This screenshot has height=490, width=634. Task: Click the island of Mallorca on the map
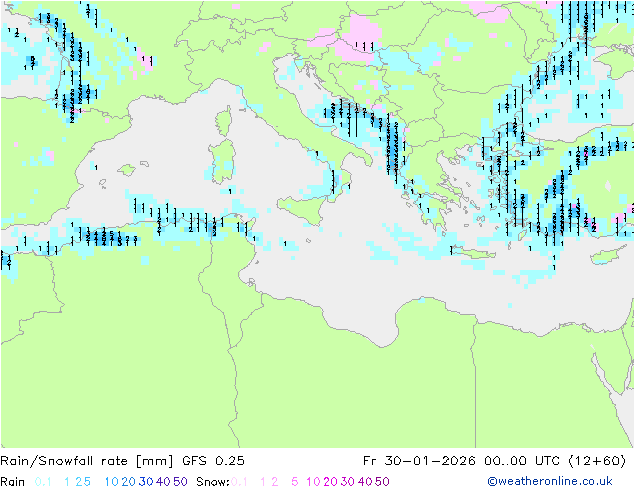coord(127,170)
